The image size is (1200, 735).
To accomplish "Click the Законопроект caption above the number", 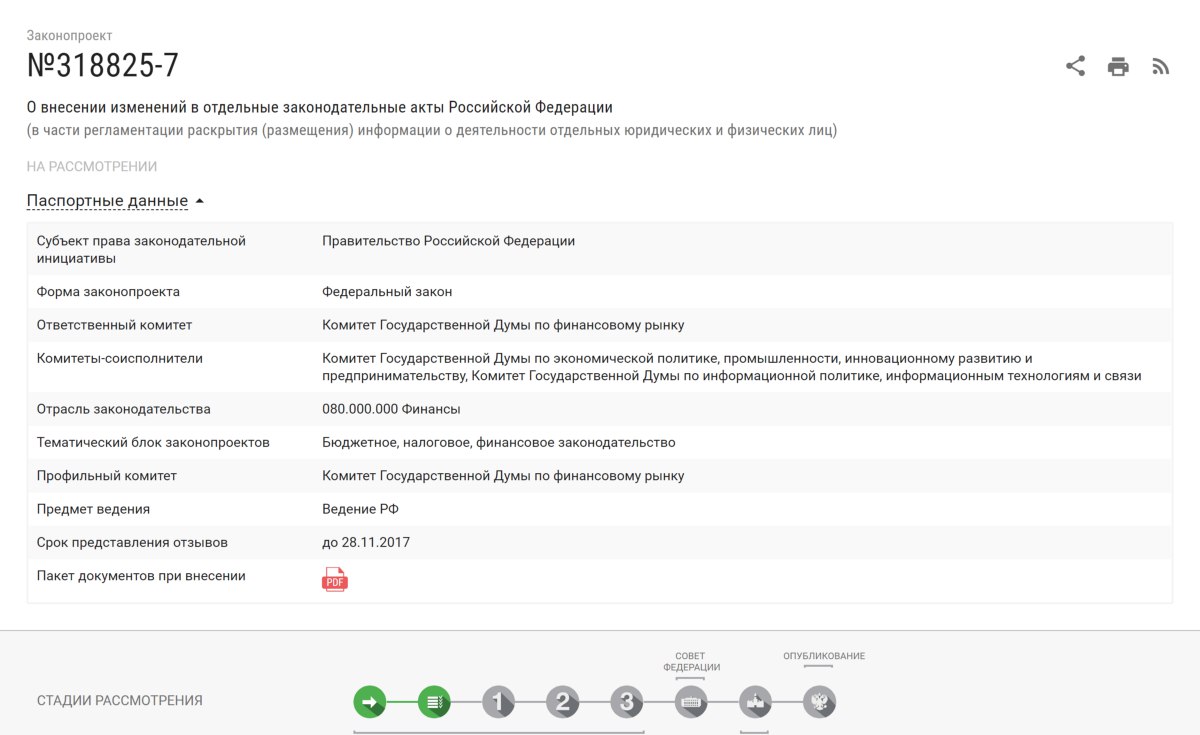I will pyautogui.click(x=69, y=36).
